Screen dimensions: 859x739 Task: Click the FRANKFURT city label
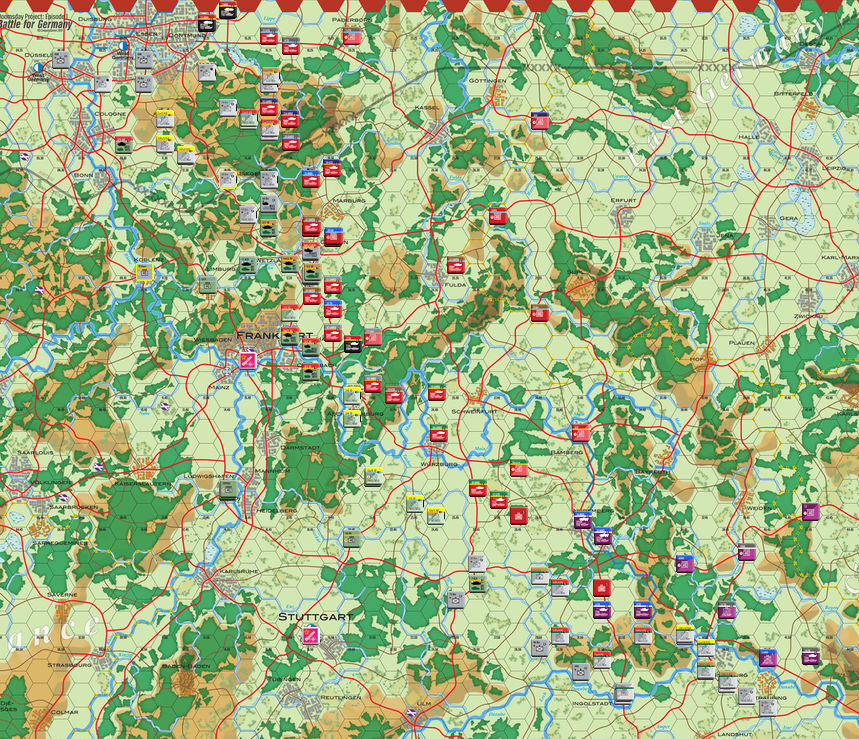(274, 335)
